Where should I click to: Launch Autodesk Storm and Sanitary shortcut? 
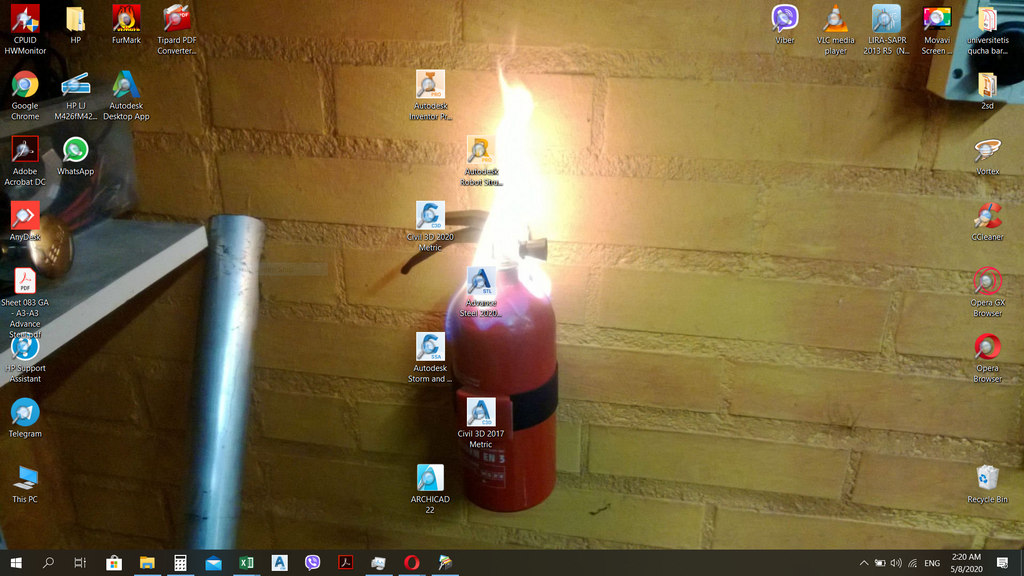[x=430, y=358]
